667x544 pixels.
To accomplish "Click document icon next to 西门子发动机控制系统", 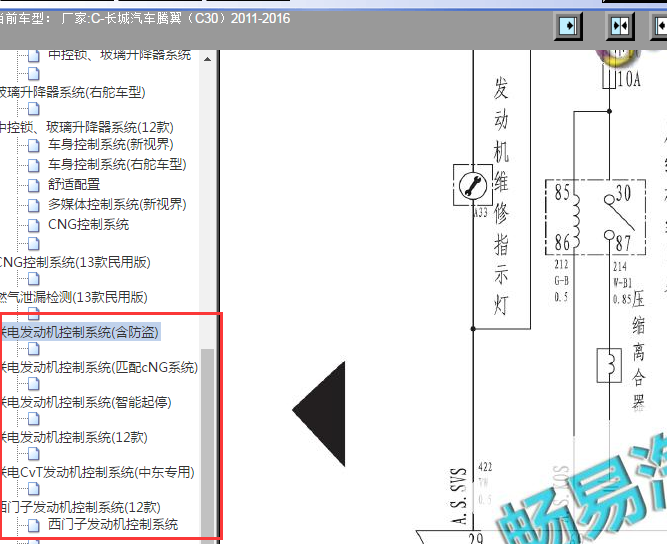I will [34, 525].
